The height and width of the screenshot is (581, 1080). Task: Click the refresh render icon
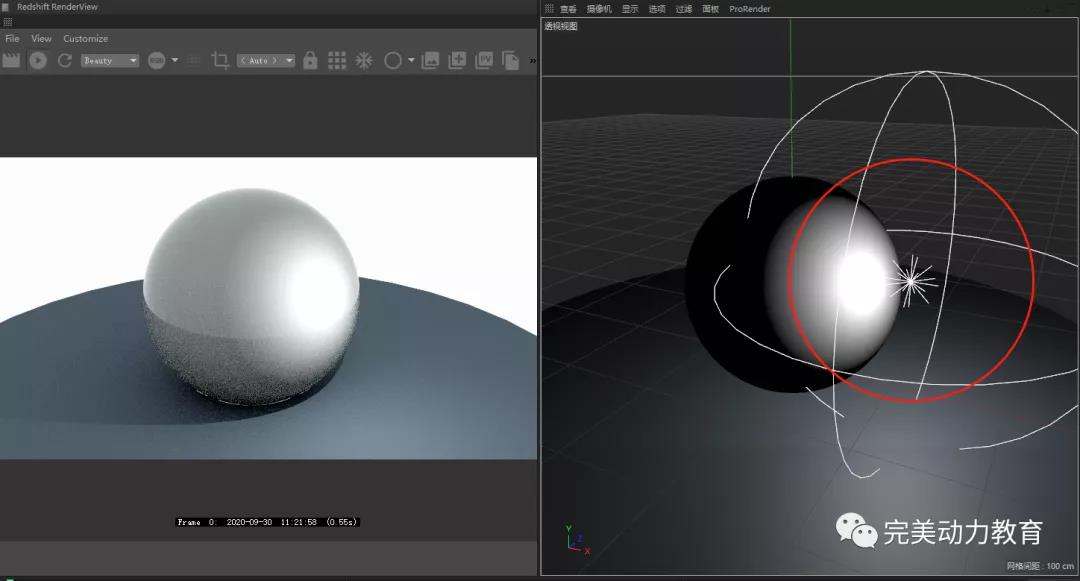point(65,60)
